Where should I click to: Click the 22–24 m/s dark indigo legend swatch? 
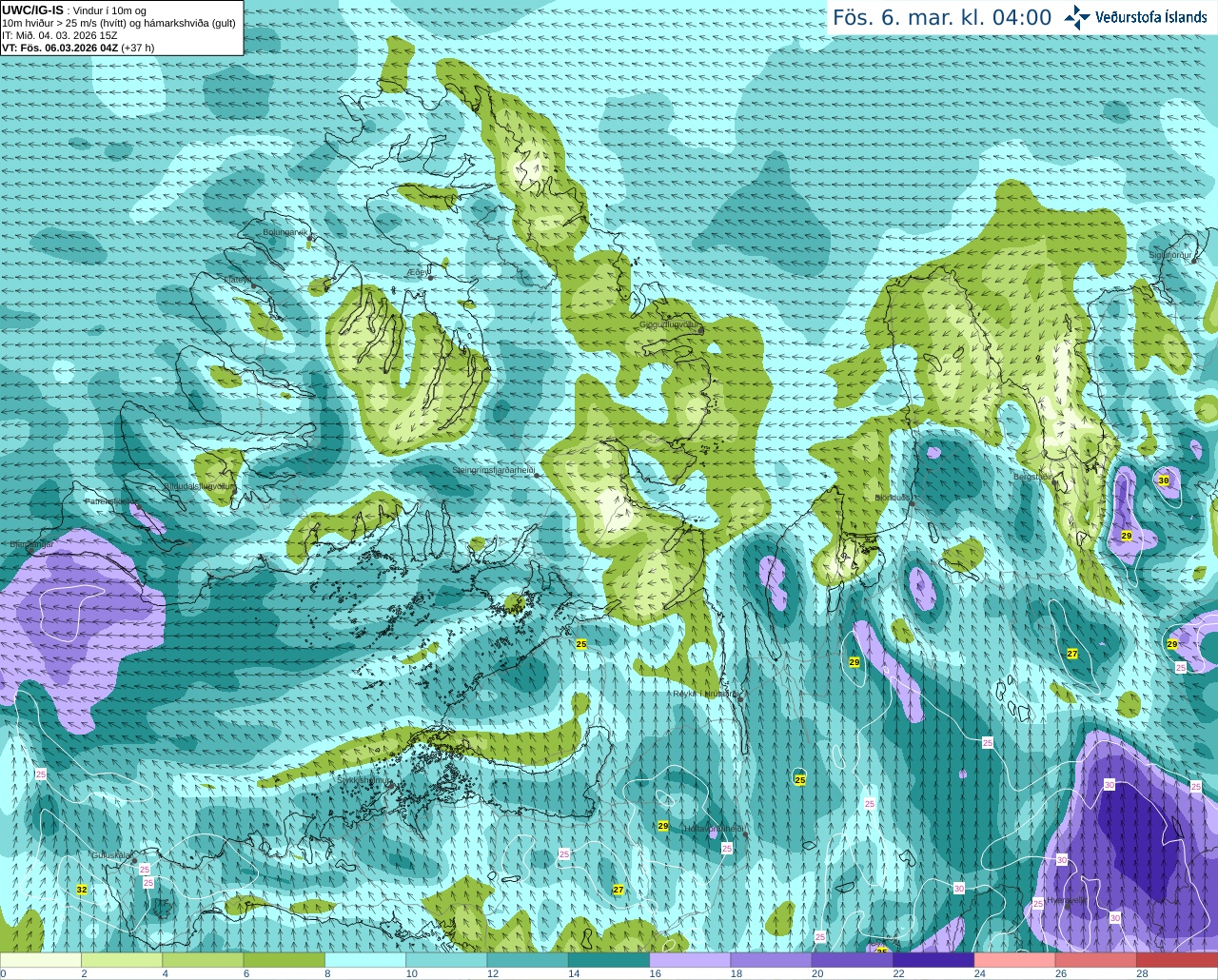point(933,960)
